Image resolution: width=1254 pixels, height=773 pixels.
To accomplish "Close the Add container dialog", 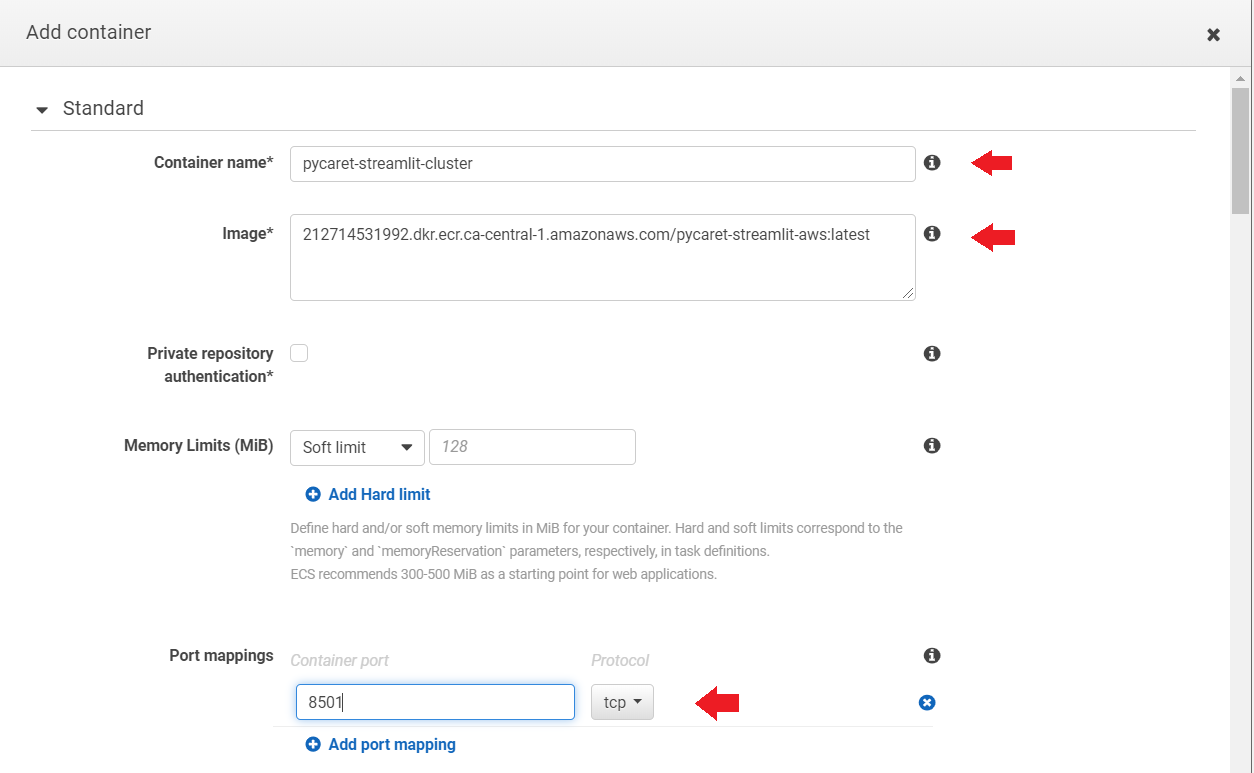I will click(1213, 34).
